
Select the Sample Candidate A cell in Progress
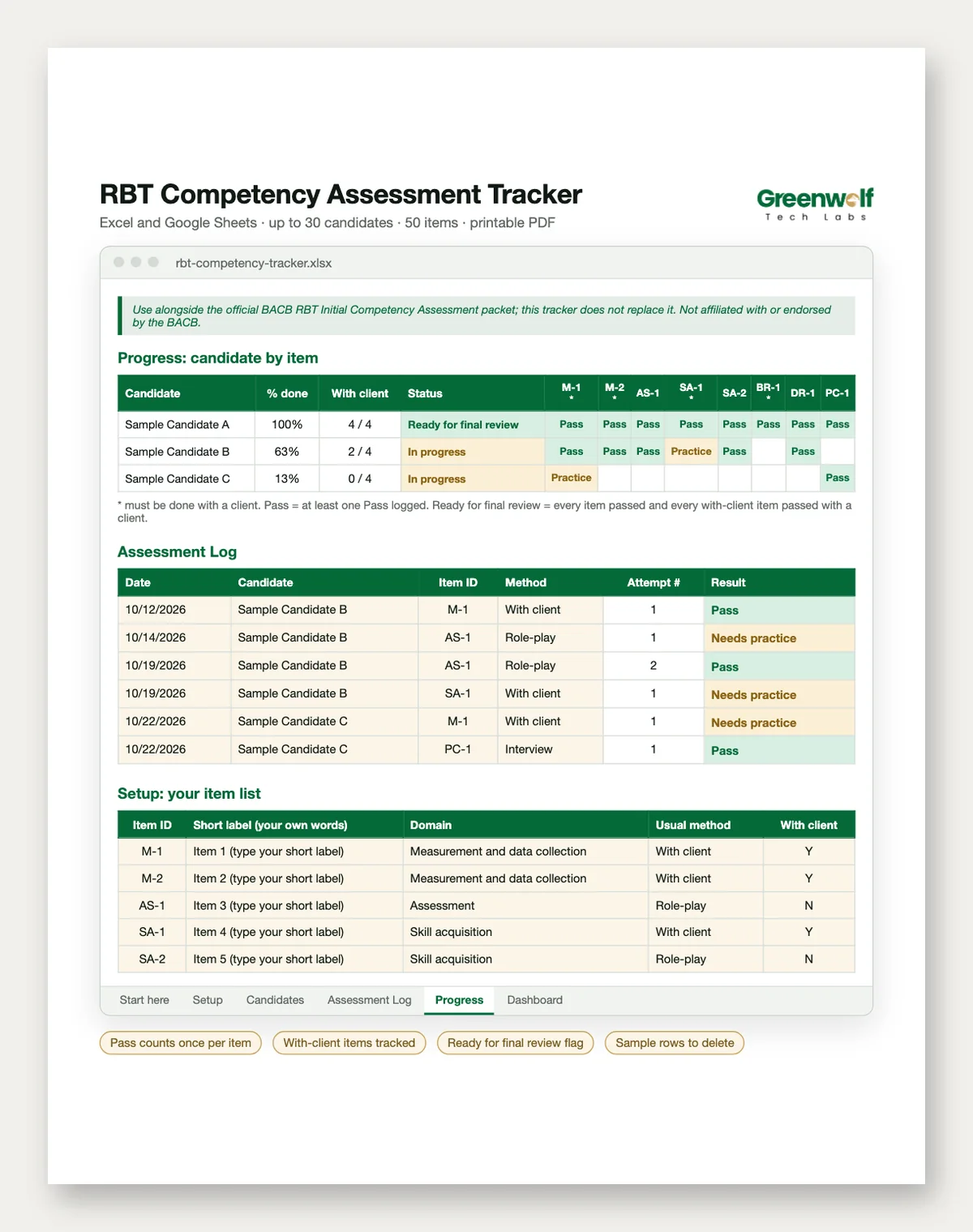tap(186, 425)
